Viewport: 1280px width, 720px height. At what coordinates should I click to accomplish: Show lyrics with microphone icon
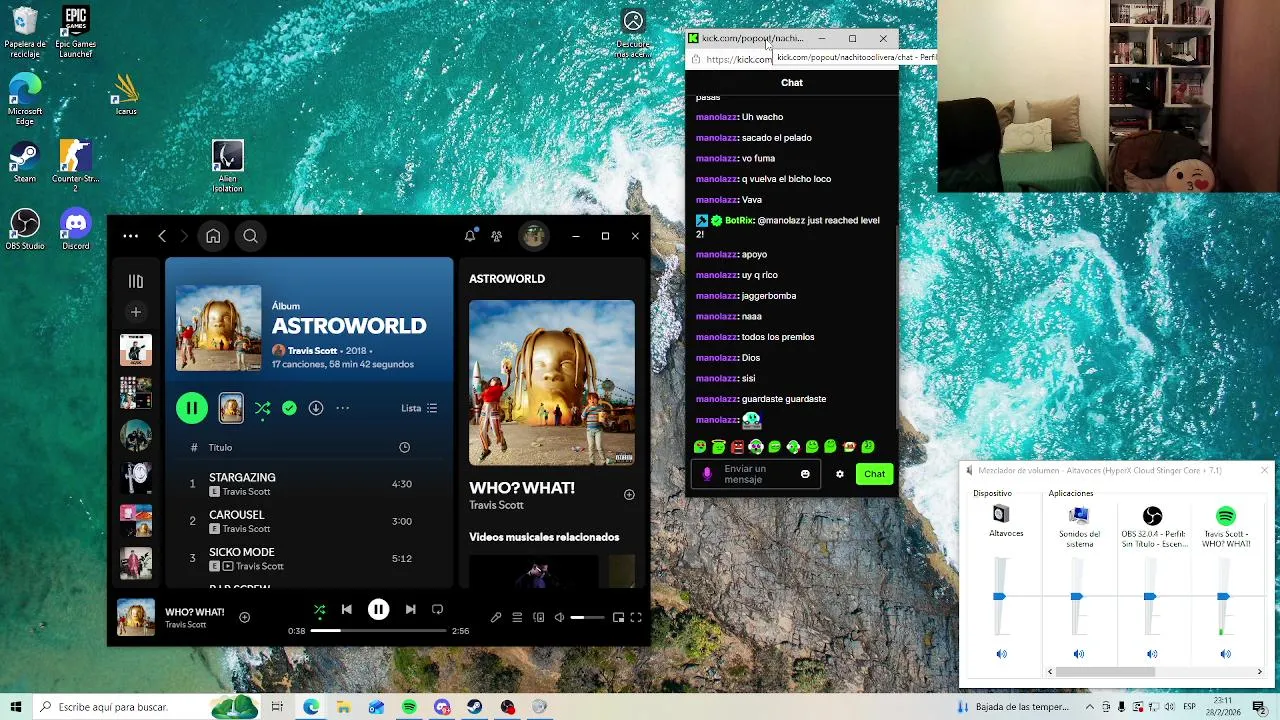(496, 618)
